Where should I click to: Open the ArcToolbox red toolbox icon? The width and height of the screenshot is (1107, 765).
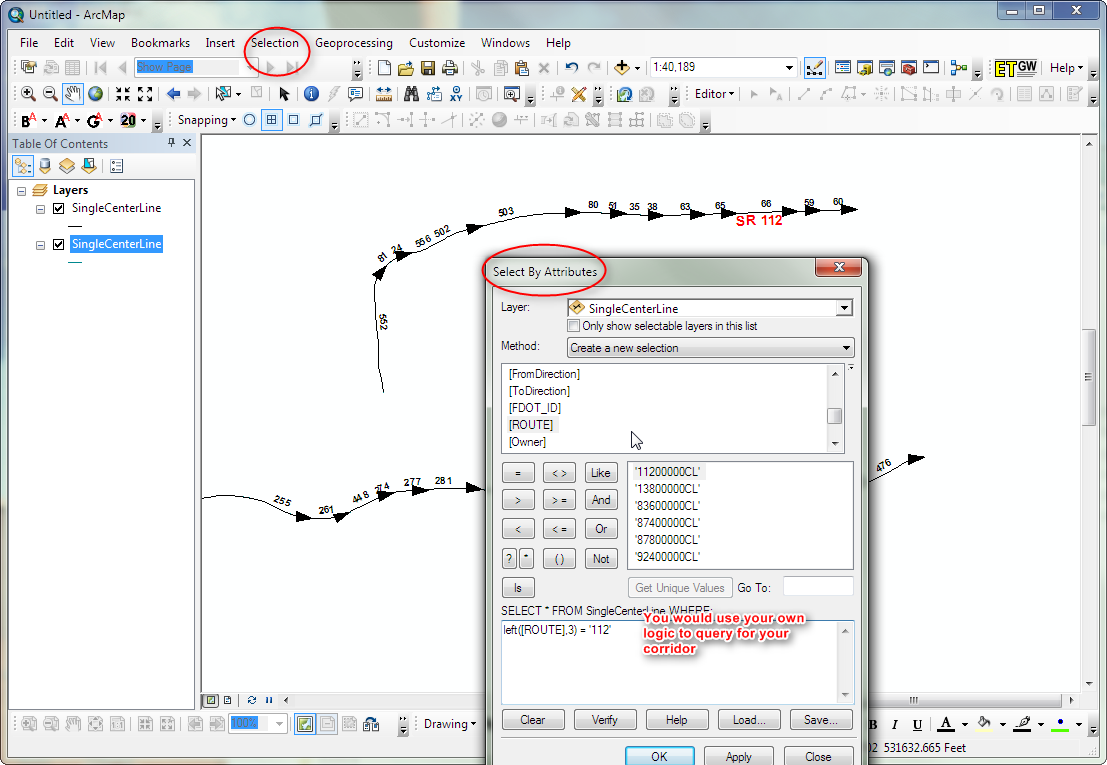[909, 68]
